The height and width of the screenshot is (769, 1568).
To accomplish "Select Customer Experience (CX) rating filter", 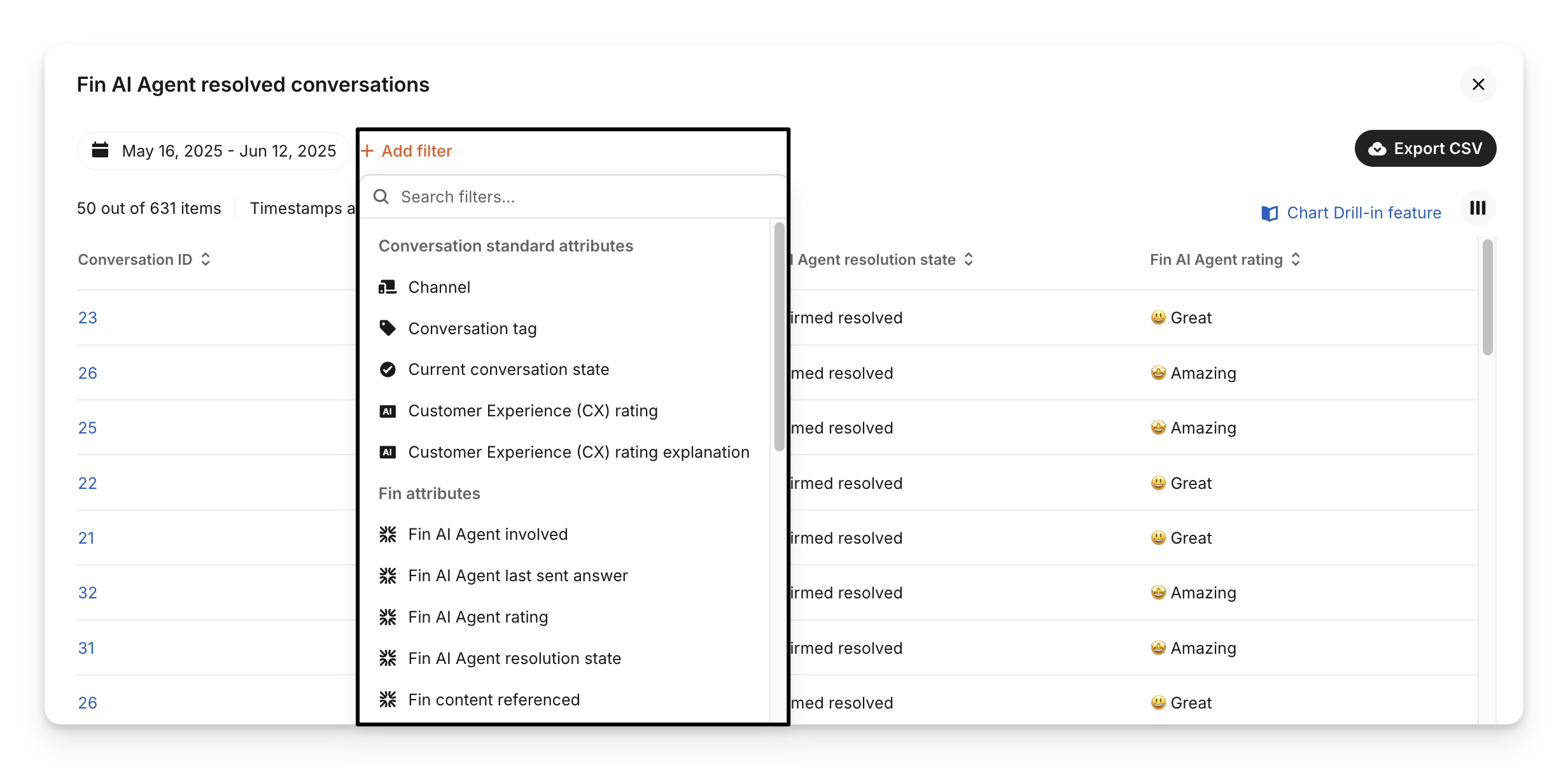I will (x=533, y=411).
